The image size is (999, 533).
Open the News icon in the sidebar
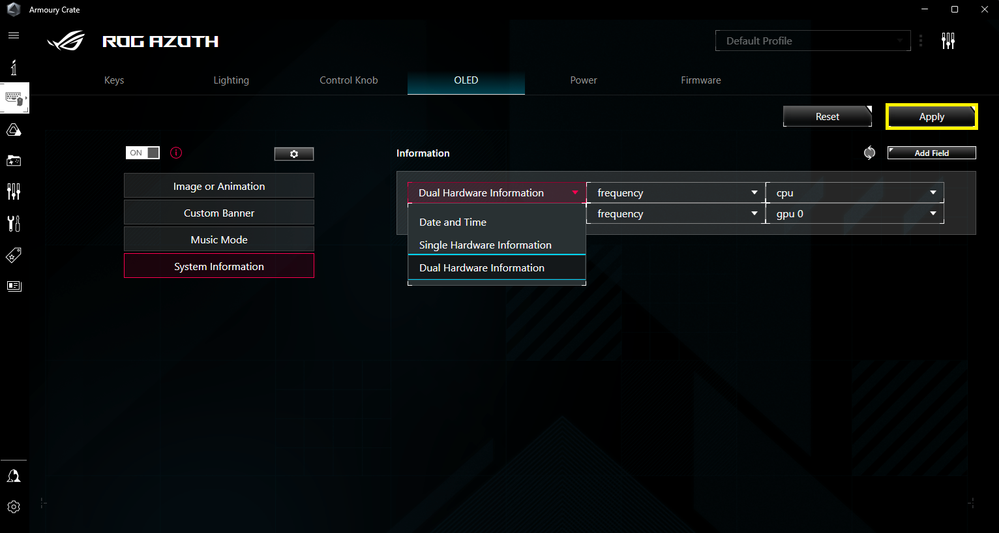(x=13, y=286)
